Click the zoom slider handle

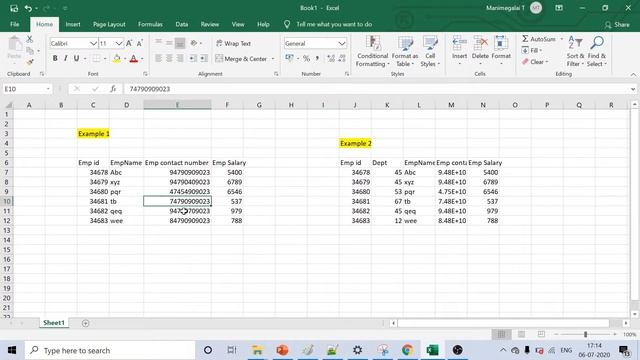pos(585,334)
